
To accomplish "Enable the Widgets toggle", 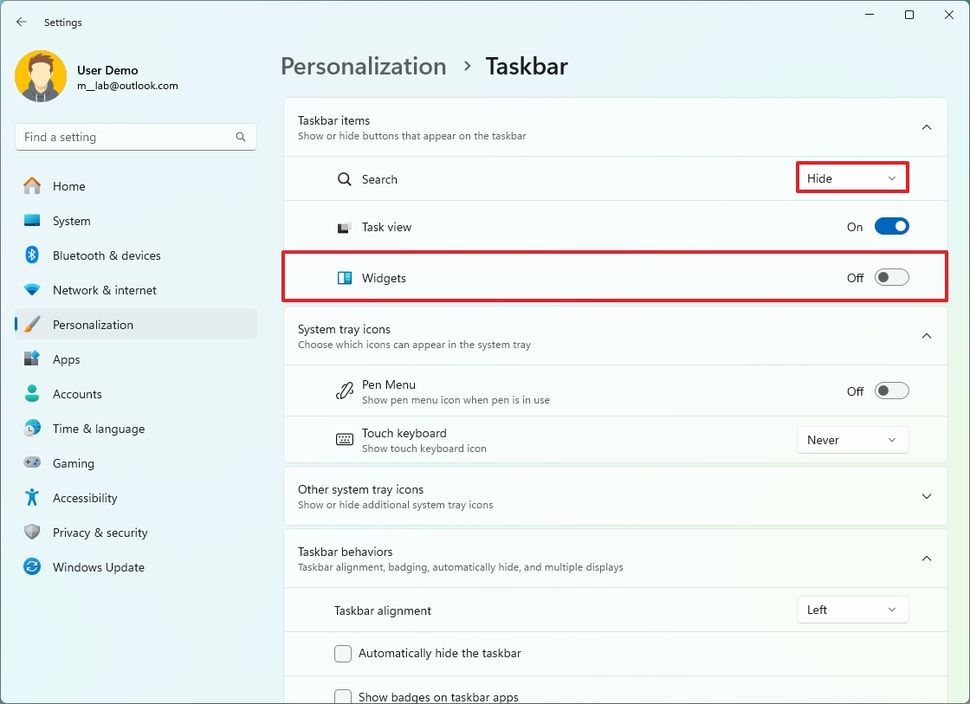I will pyautogui.click(x=890, y=277).
